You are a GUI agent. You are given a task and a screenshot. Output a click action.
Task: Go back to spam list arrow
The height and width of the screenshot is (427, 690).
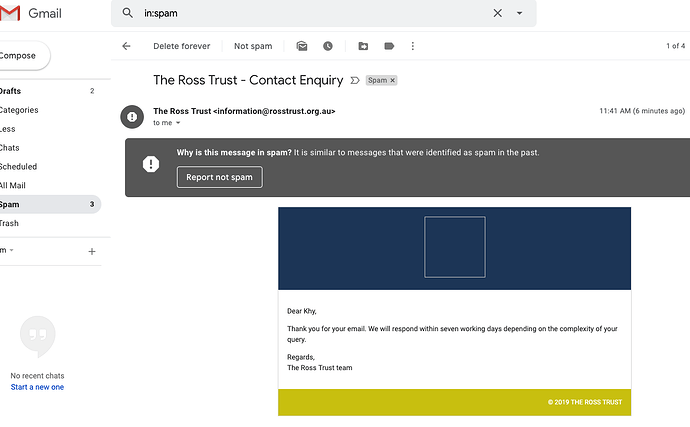126,46
